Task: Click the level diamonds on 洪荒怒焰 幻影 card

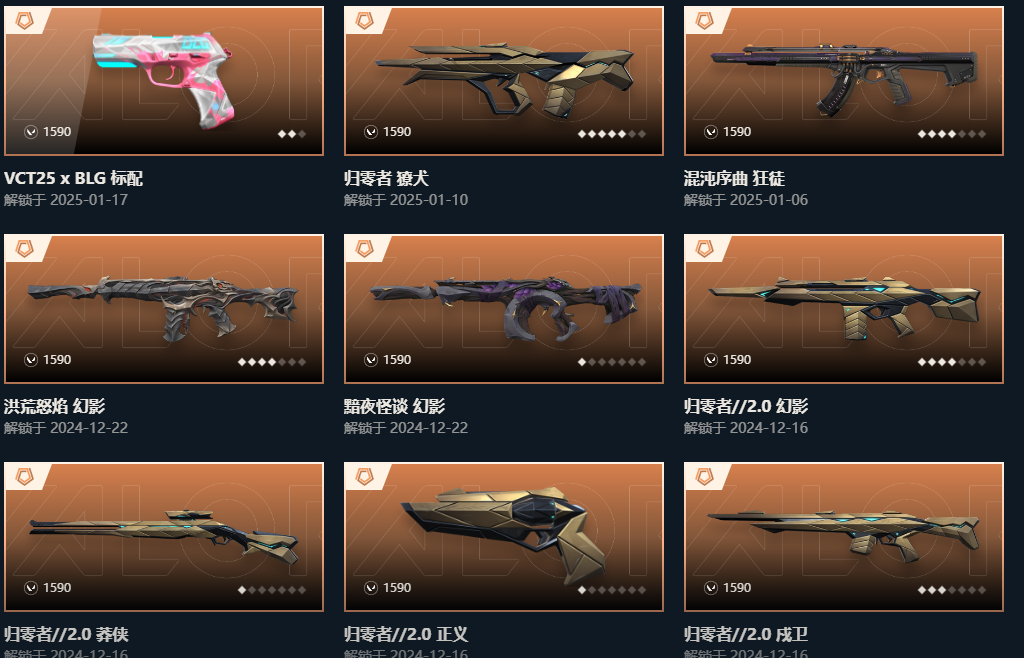Action: click(x=272, y=362)
